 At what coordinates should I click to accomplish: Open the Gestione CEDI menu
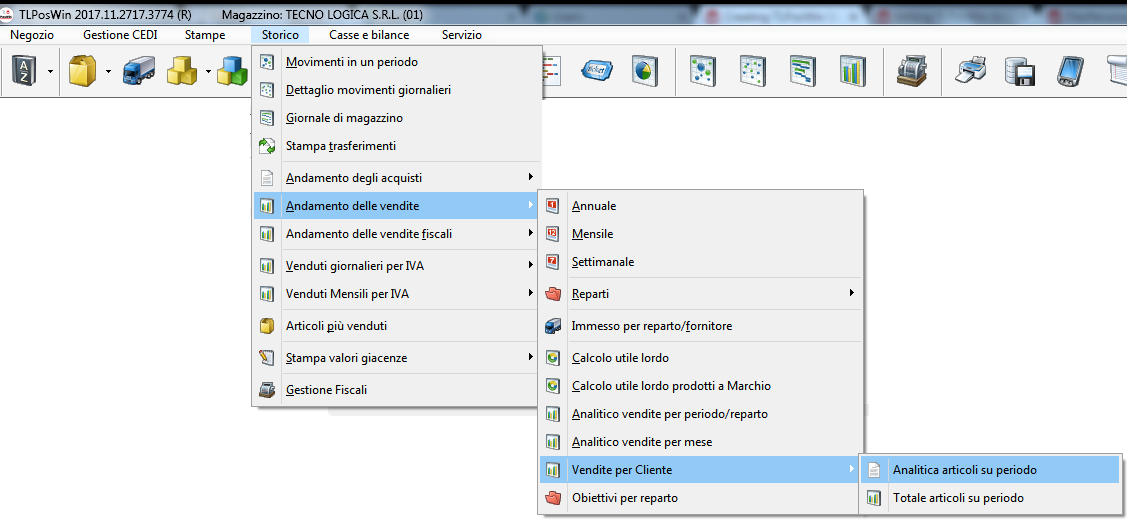[x=120, y=35]
